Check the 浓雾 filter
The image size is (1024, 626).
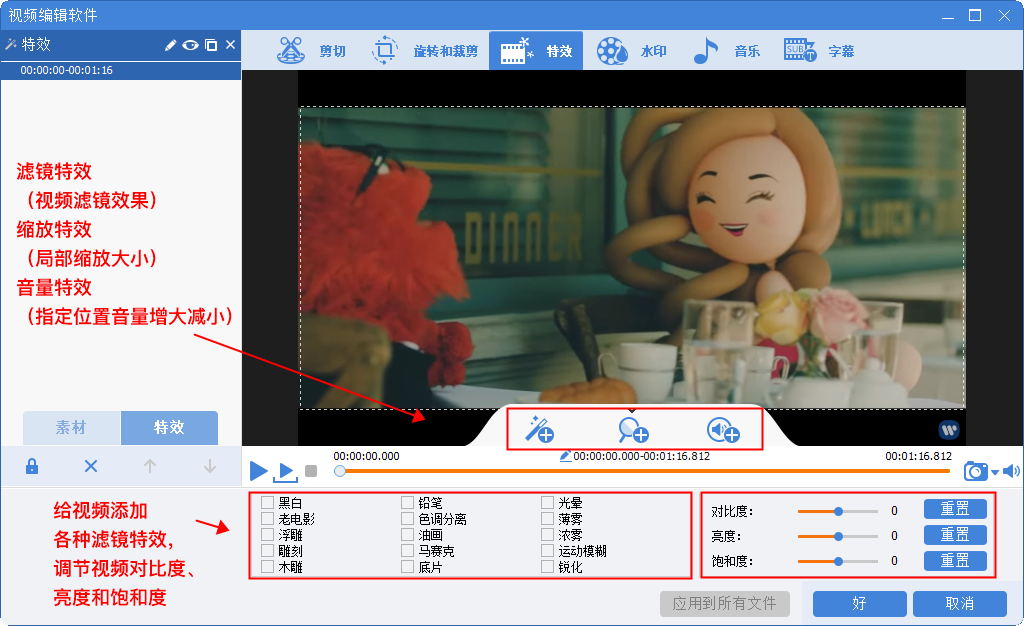coord(547,535)
